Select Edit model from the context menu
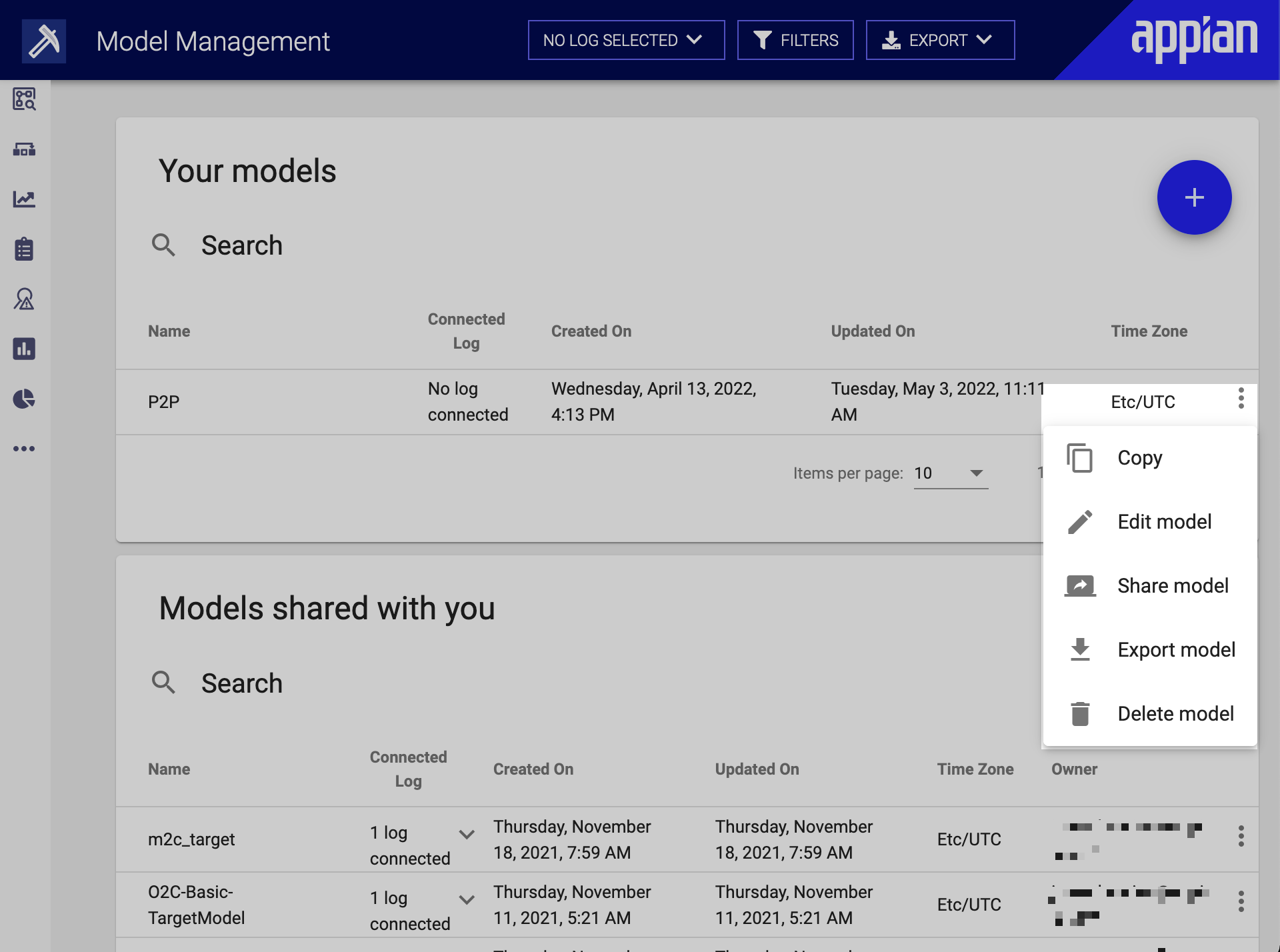The image size is (1280, 952). pos(1149,522)
